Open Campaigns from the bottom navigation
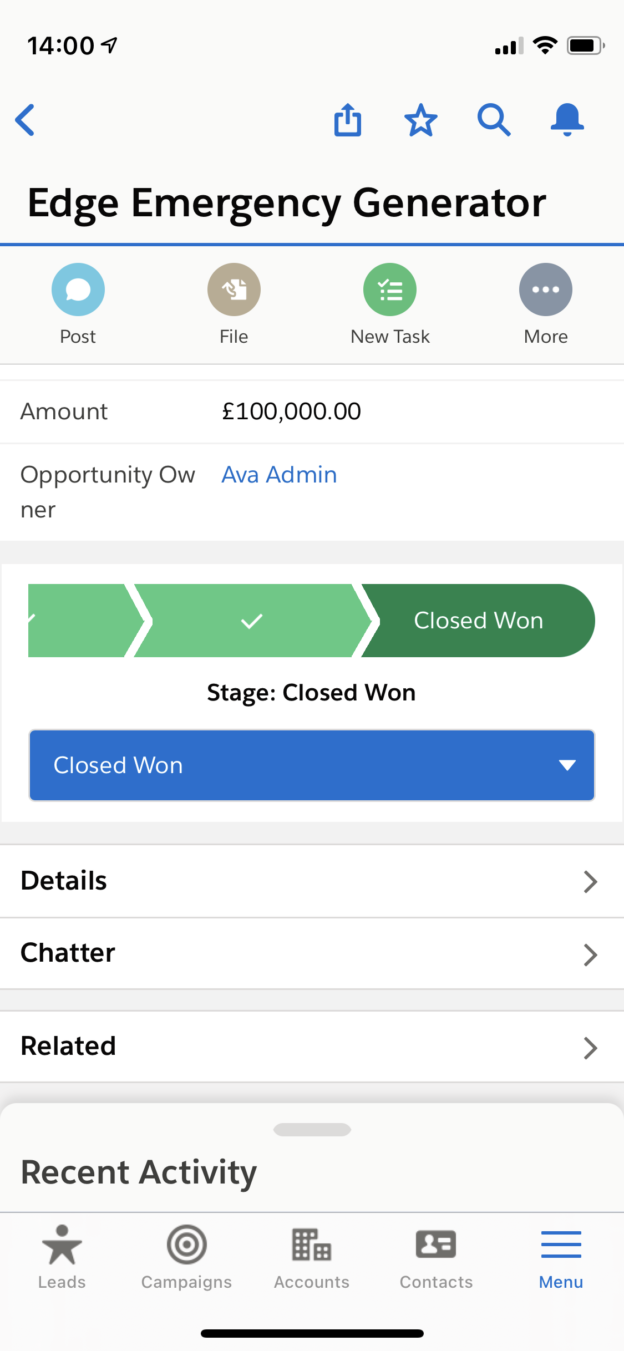The width and height of the screenshot is (624, 1351). [186, 1258]
